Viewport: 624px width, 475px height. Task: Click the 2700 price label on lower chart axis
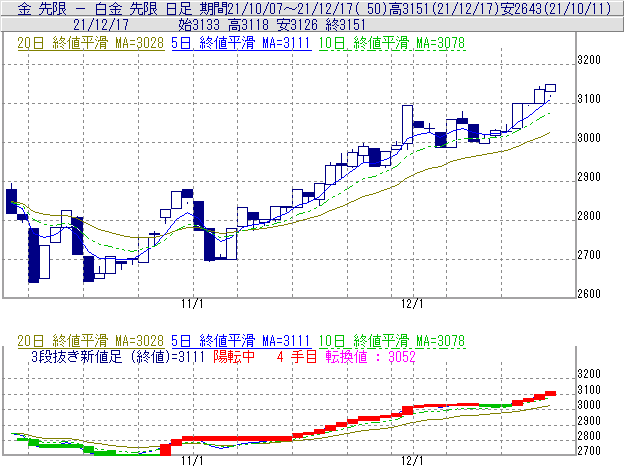coord(589,451)
